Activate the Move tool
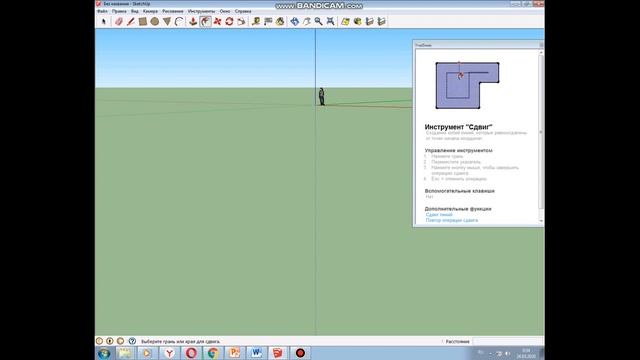Screen dimensions: 640x360 pyautogui.click(x=217, y=22)
